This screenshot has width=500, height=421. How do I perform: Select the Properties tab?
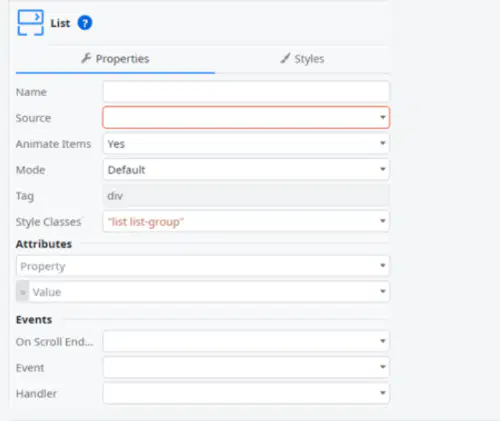[x=115, y=59]
